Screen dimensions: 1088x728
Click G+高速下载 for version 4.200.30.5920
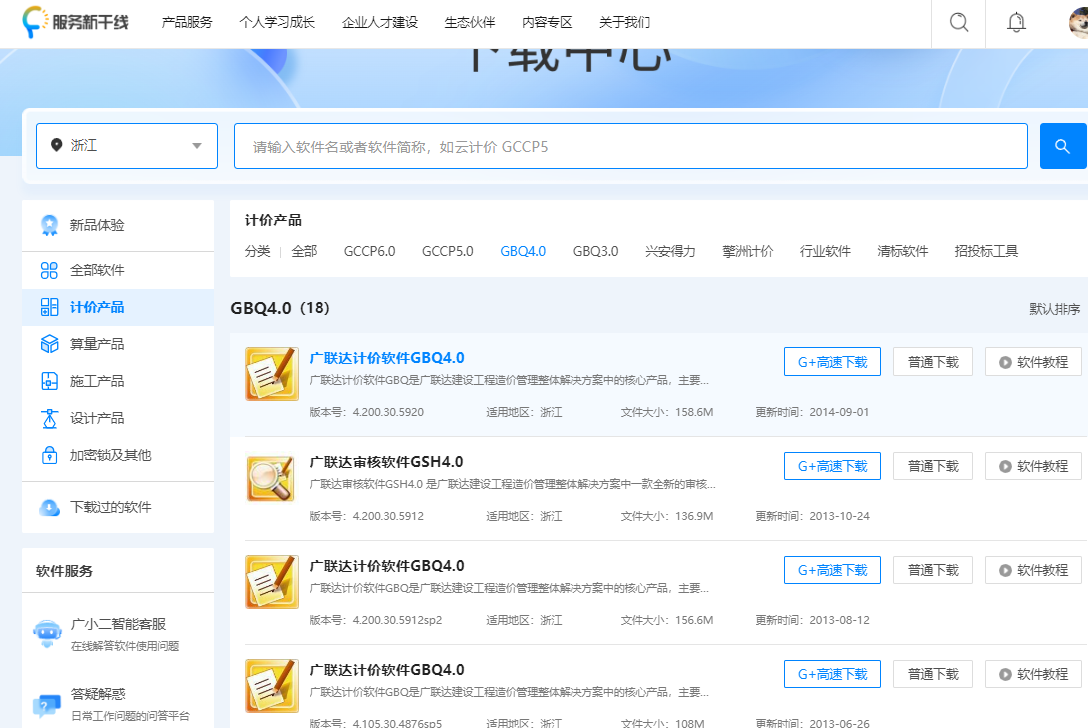832,362
